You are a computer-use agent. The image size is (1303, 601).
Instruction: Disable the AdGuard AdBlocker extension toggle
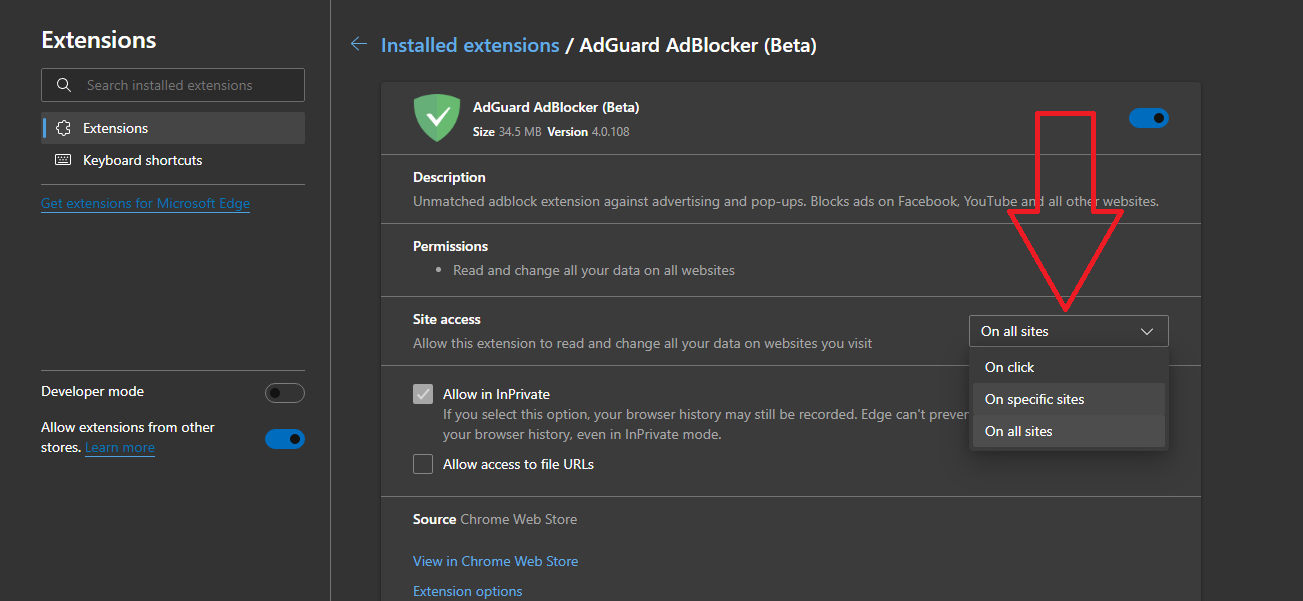1148,118
